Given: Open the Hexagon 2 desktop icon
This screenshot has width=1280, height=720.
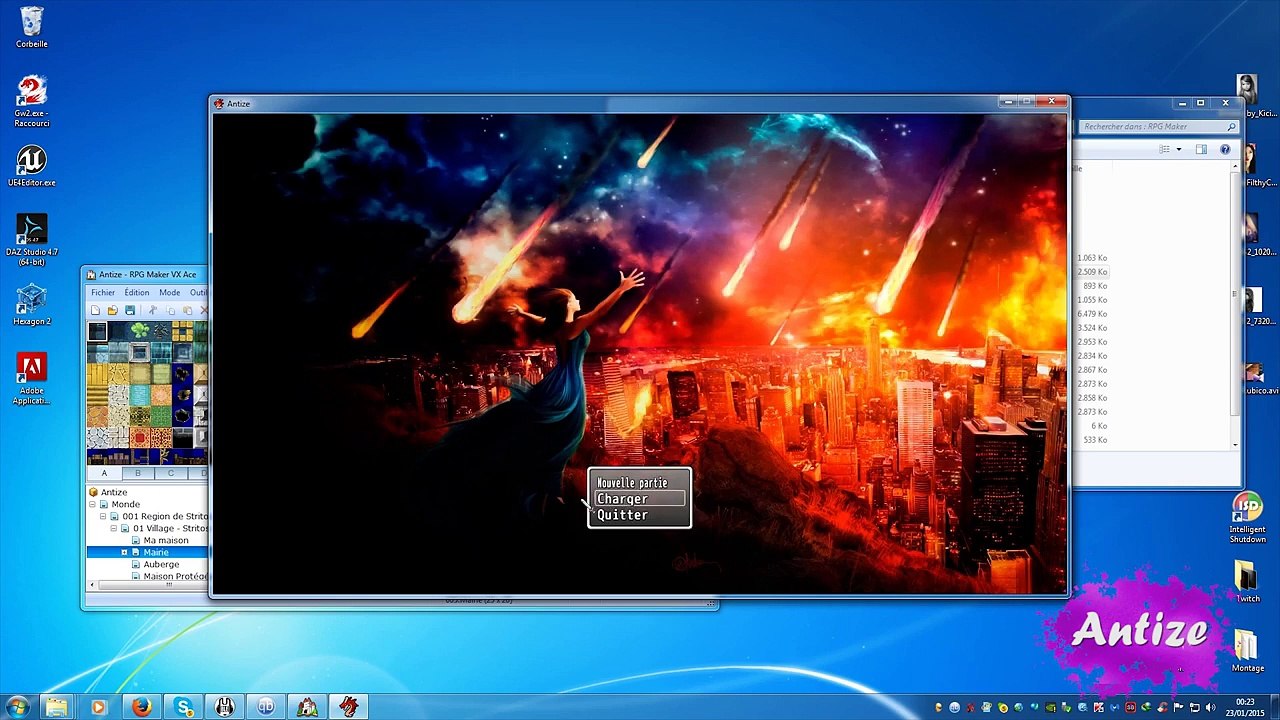Looking at the screenshot, I should [31, 304].
